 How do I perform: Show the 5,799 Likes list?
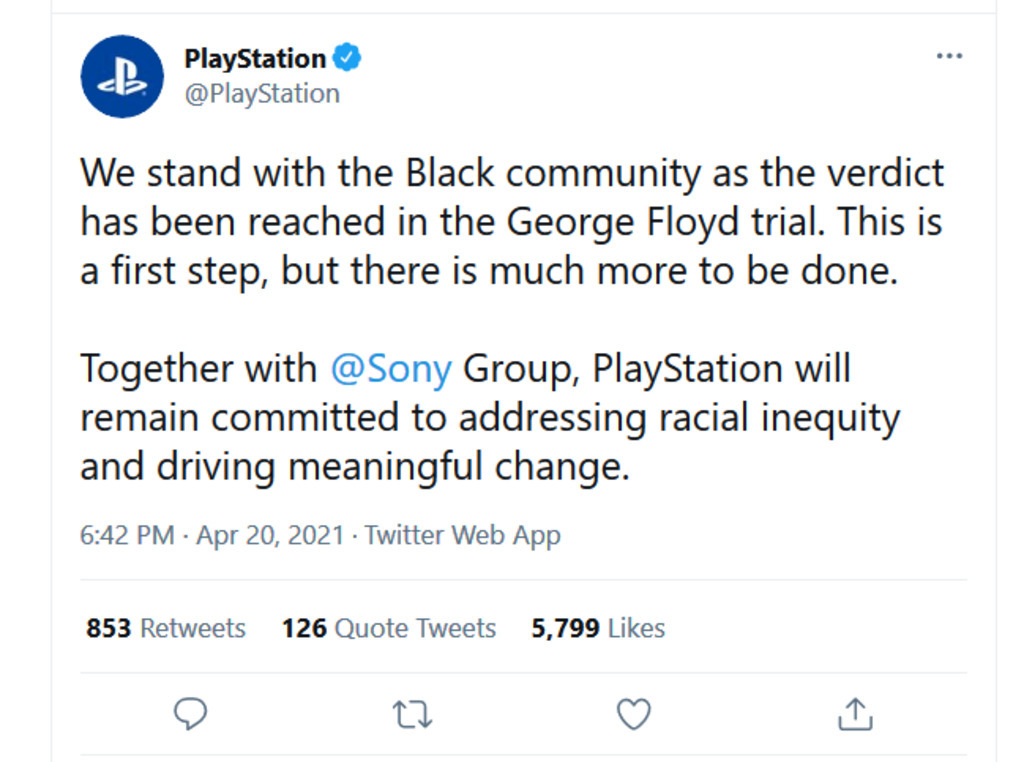(x=598, y=628)
